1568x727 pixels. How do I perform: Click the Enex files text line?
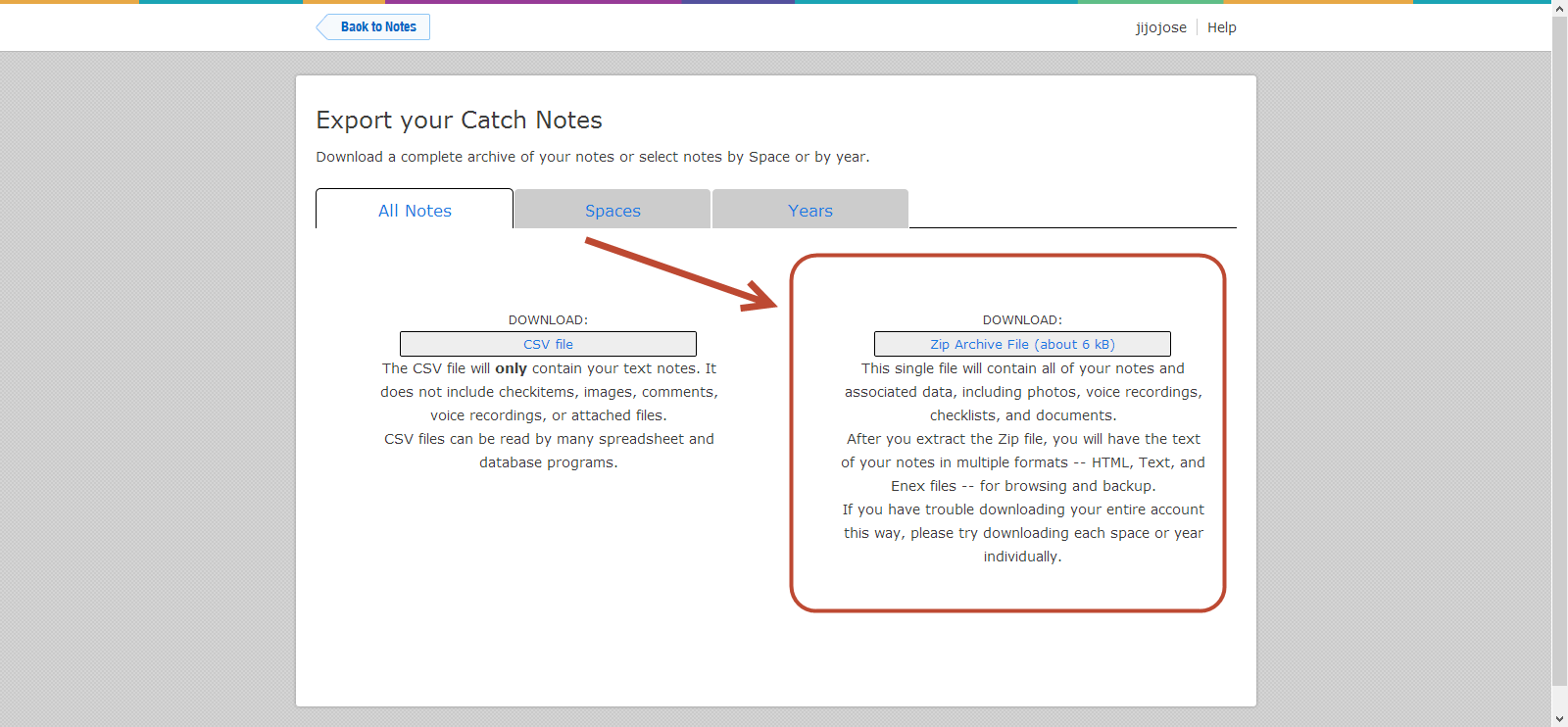click(x=1022, y=486)
